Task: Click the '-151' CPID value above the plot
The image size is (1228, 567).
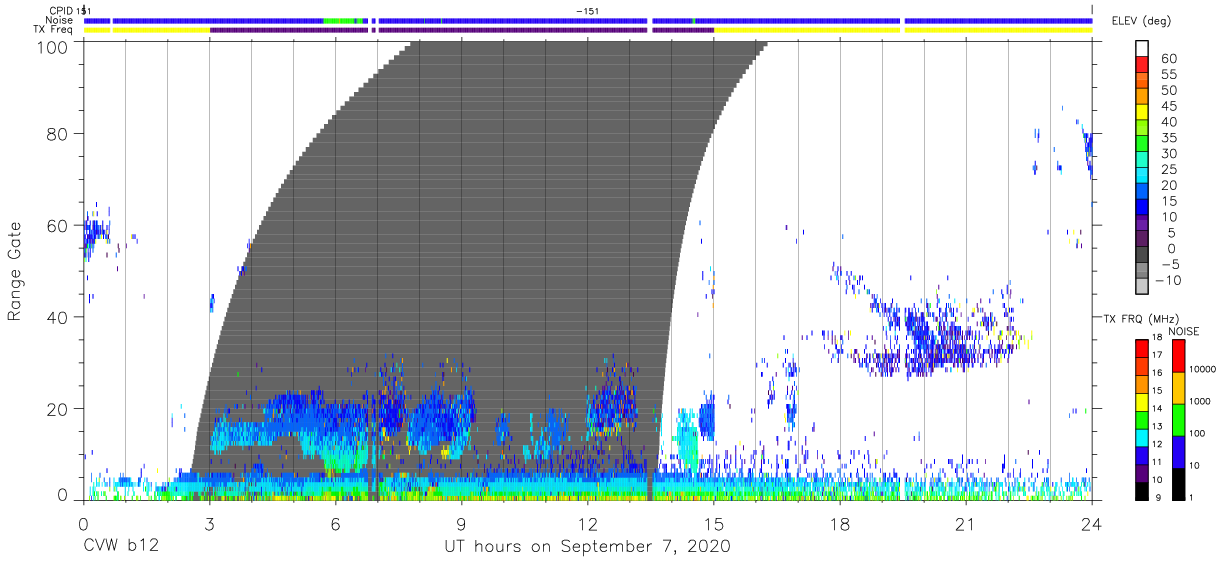Action: click(x=587, y=10)
